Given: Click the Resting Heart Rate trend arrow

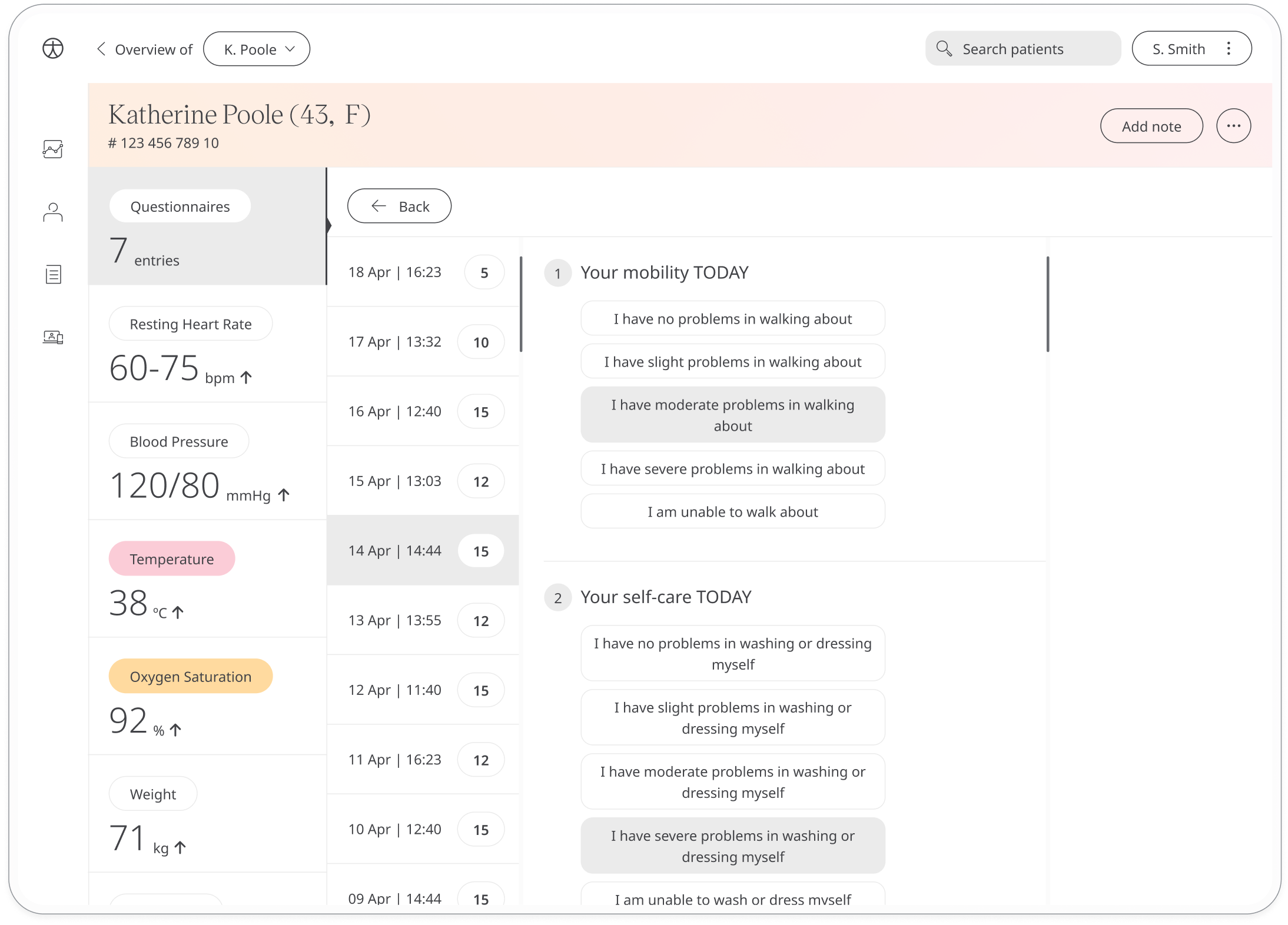Looking at the screenshot, I should tap(247, 377).
